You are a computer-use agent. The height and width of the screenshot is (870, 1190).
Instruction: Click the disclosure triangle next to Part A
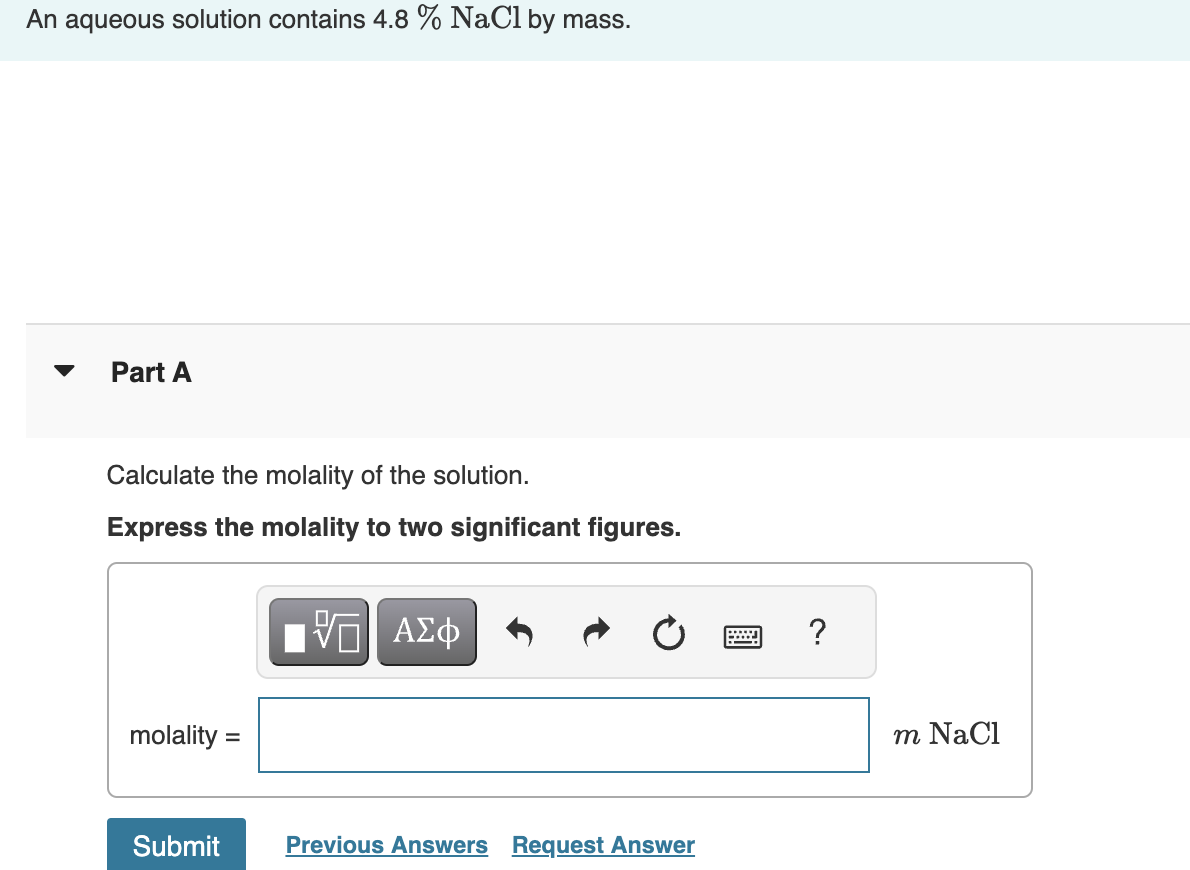point(63,370)
